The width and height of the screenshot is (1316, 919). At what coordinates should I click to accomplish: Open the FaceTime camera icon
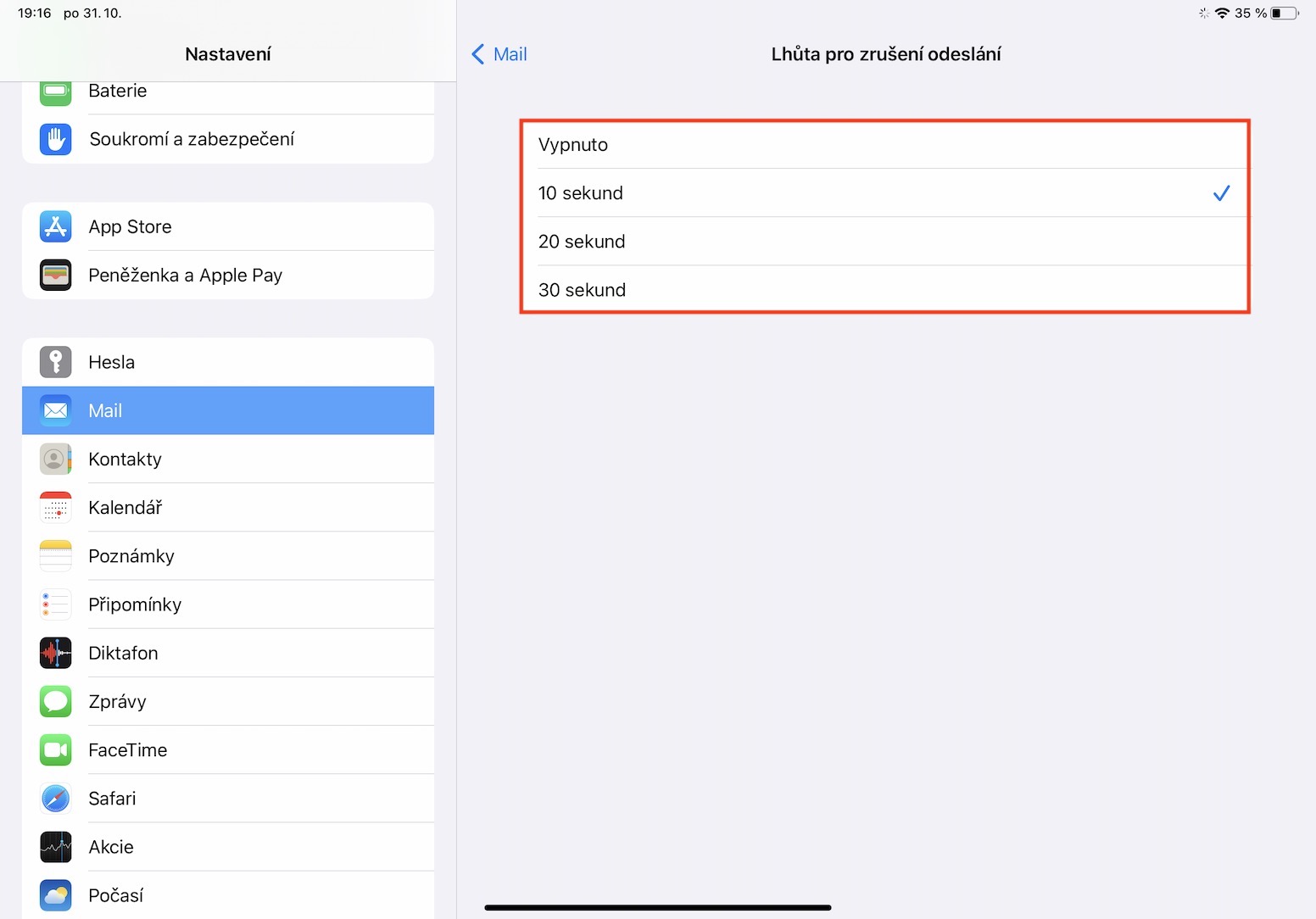click(x=56, y=750)
